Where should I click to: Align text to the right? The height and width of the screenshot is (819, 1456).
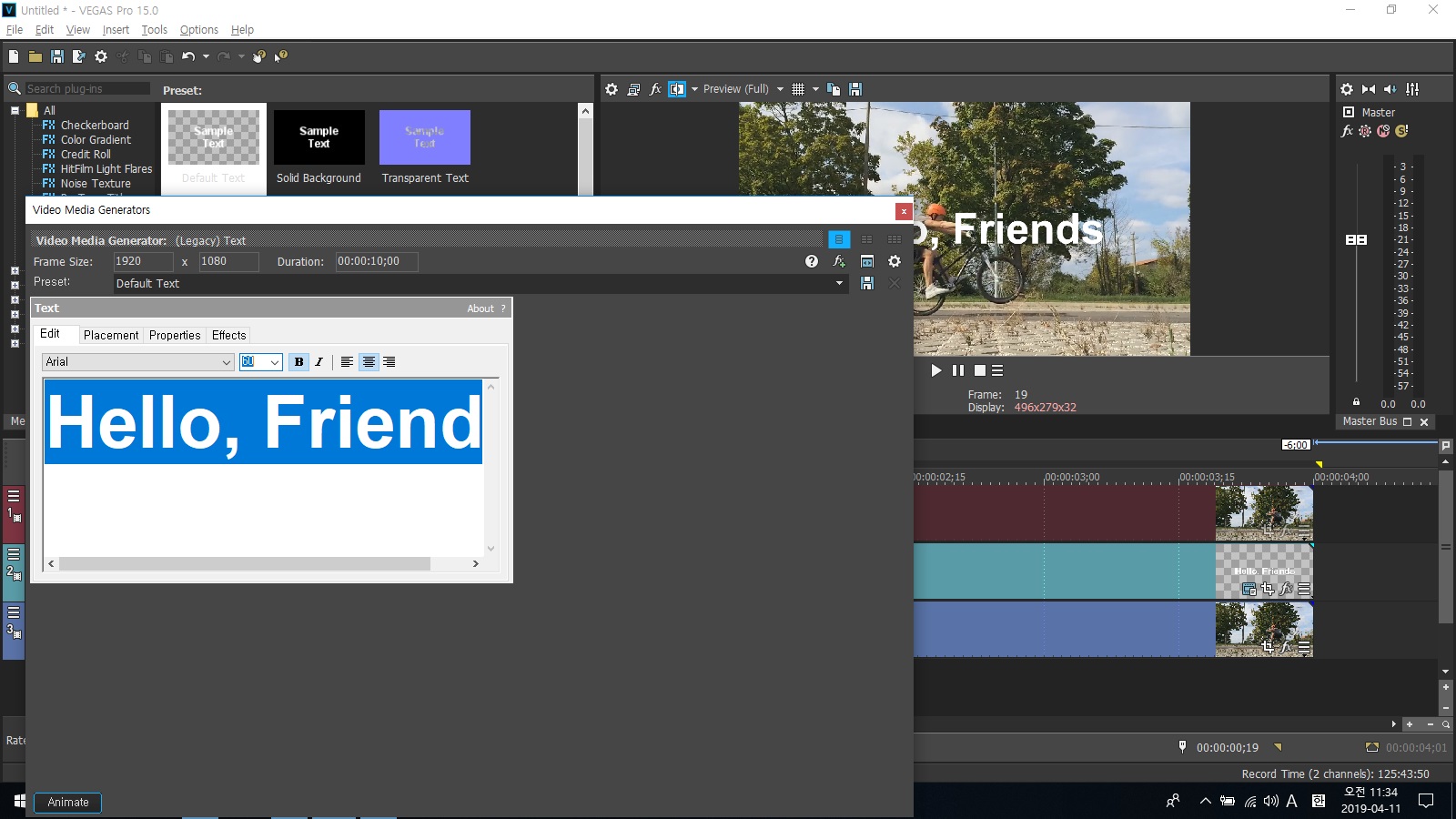pyautogui.click(x=389, y=361)
